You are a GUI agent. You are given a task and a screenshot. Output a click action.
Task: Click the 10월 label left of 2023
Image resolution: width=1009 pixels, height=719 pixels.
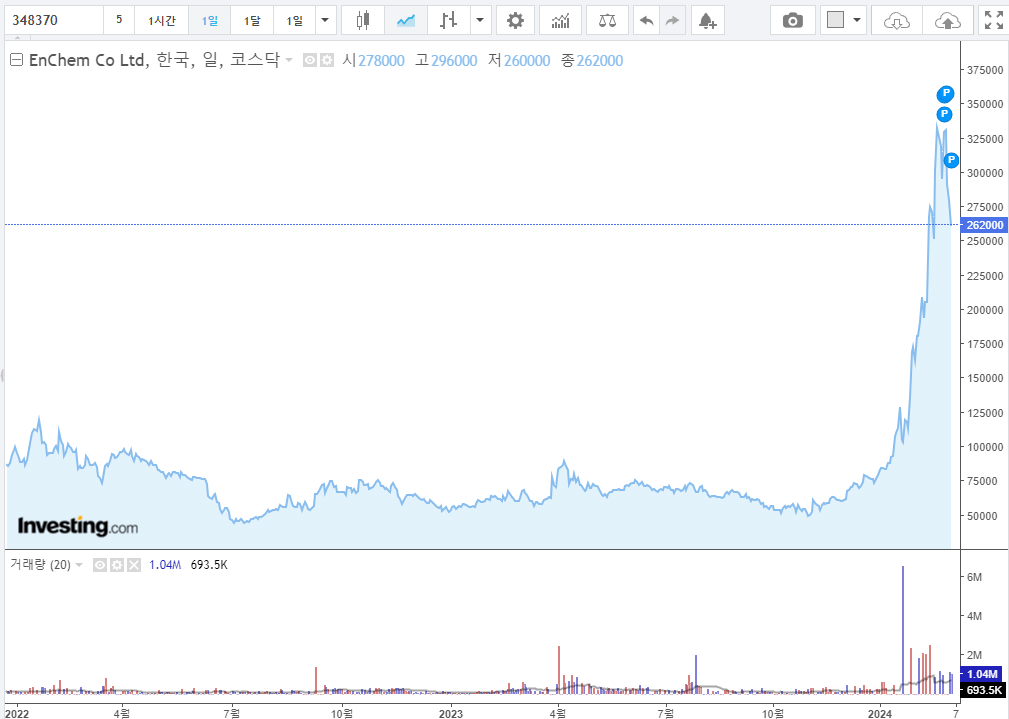point(342,713)
